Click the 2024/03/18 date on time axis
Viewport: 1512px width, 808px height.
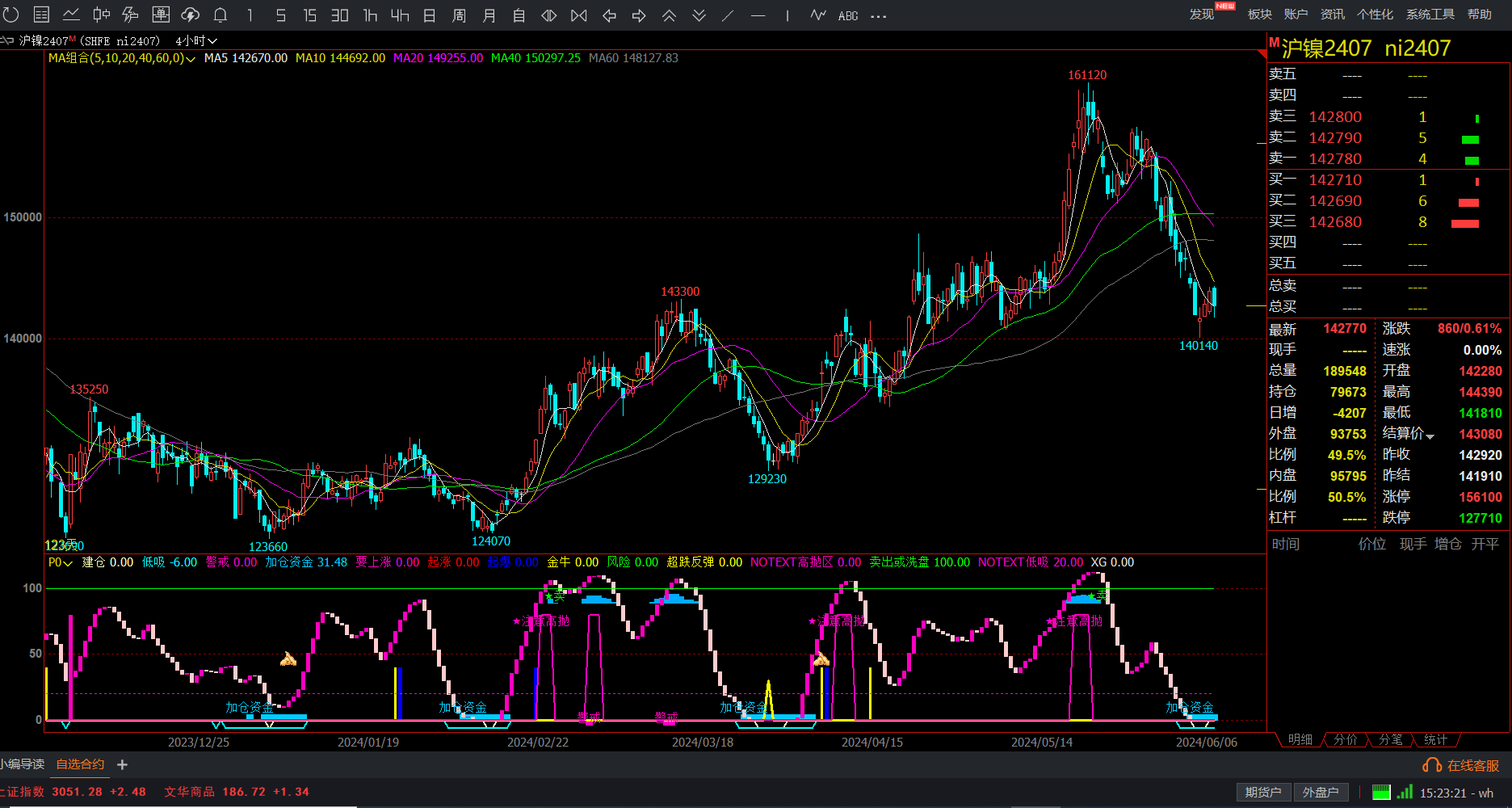[x=703, y=742]
